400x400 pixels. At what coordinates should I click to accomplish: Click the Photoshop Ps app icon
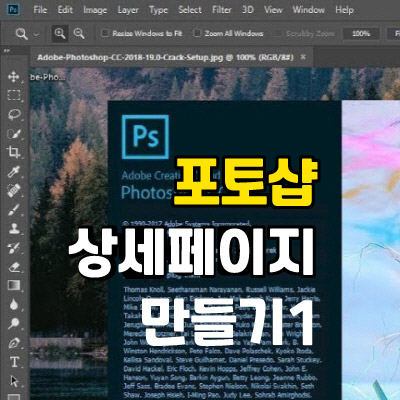(13, 9)
